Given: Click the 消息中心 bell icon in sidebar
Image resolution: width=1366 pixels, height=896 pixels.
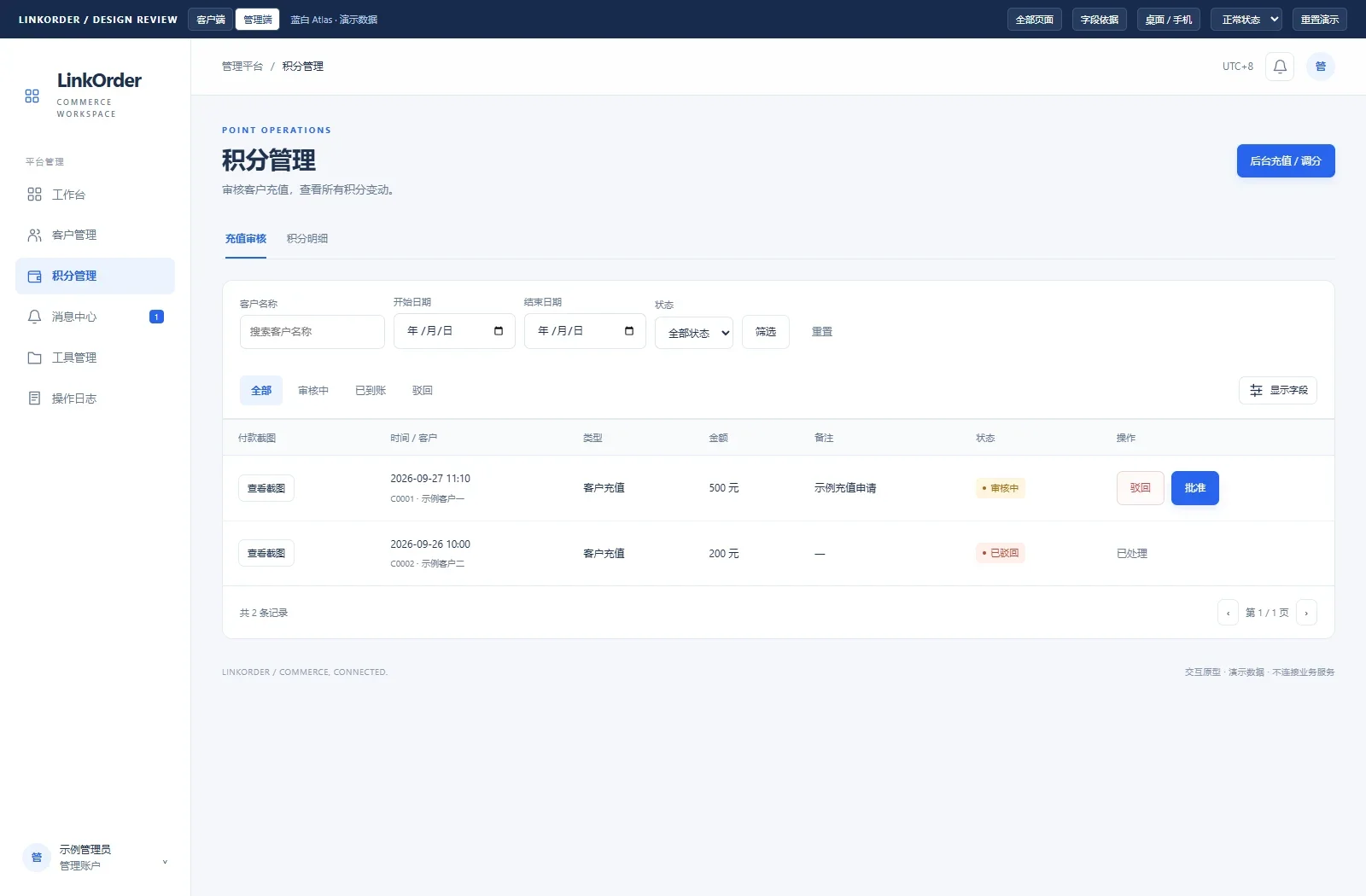Looking at the screenshot, I should click(x=34, y=317).
